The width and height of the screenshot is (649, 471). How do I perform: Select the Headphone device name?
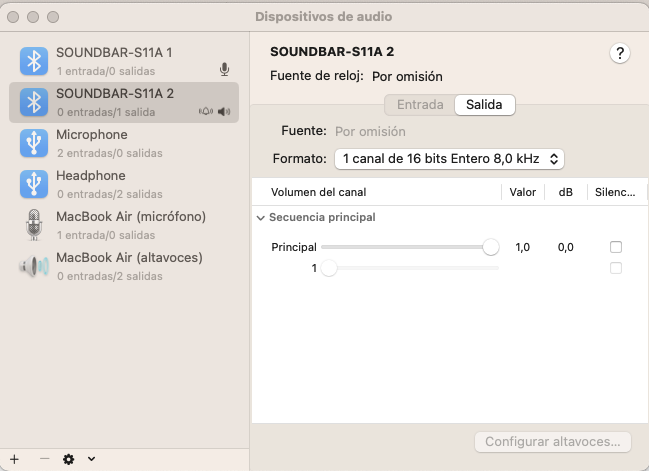click(91, 175)
